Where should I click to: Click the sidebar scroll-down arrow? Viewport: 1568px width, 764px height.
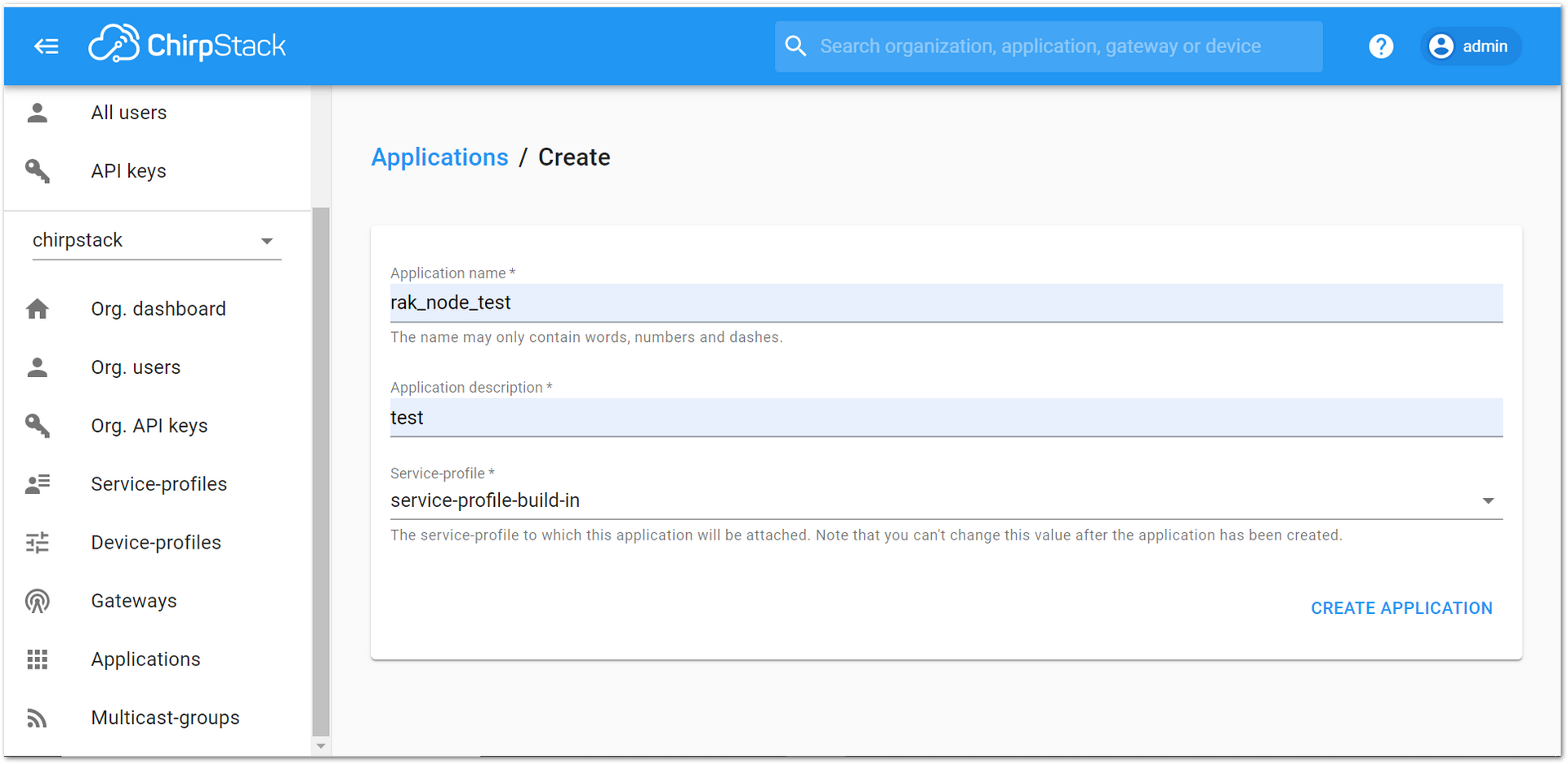click(x=321, y=746)
